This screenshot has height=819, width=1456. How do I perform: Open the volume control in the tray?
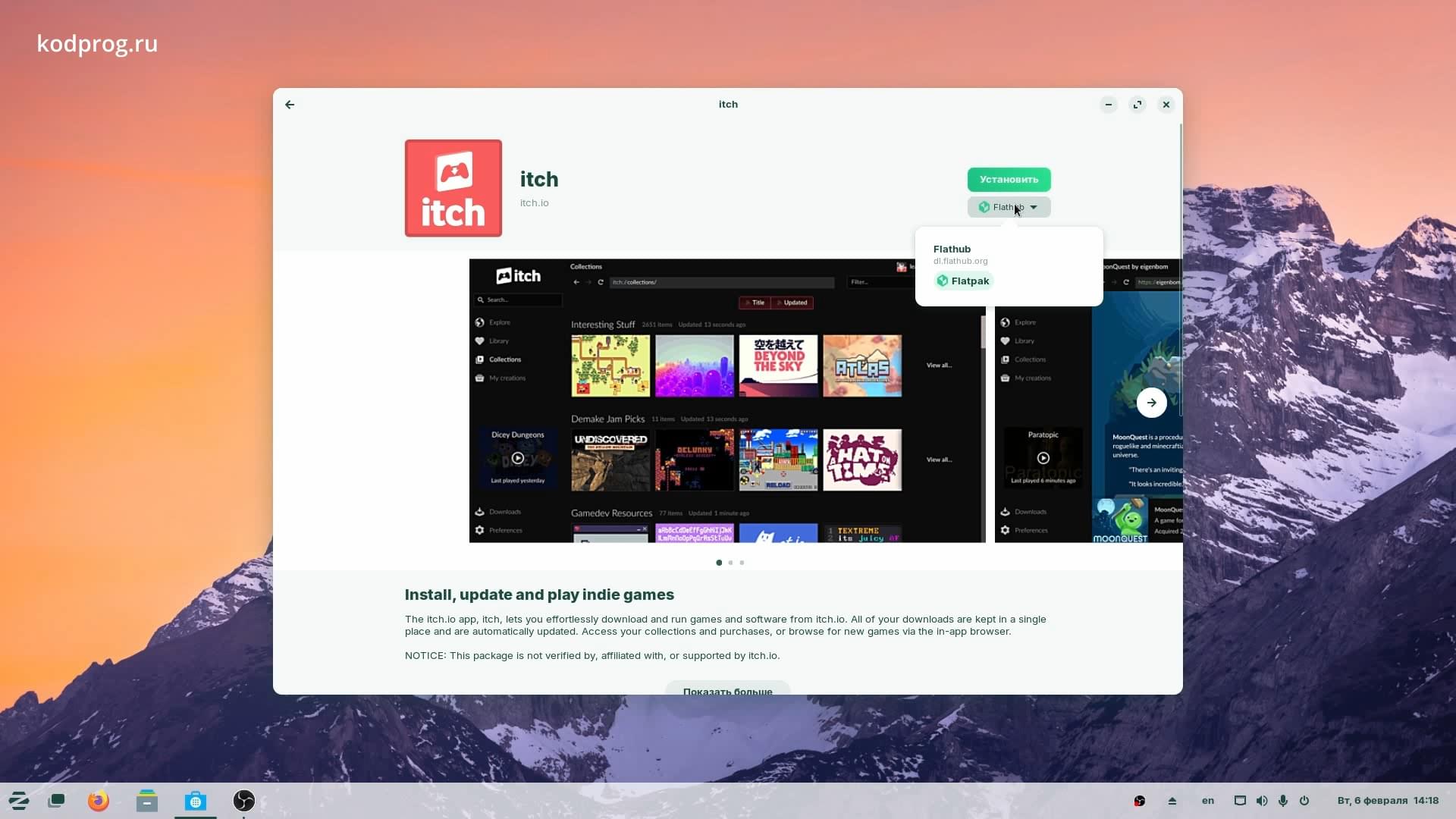(1262, 801)
